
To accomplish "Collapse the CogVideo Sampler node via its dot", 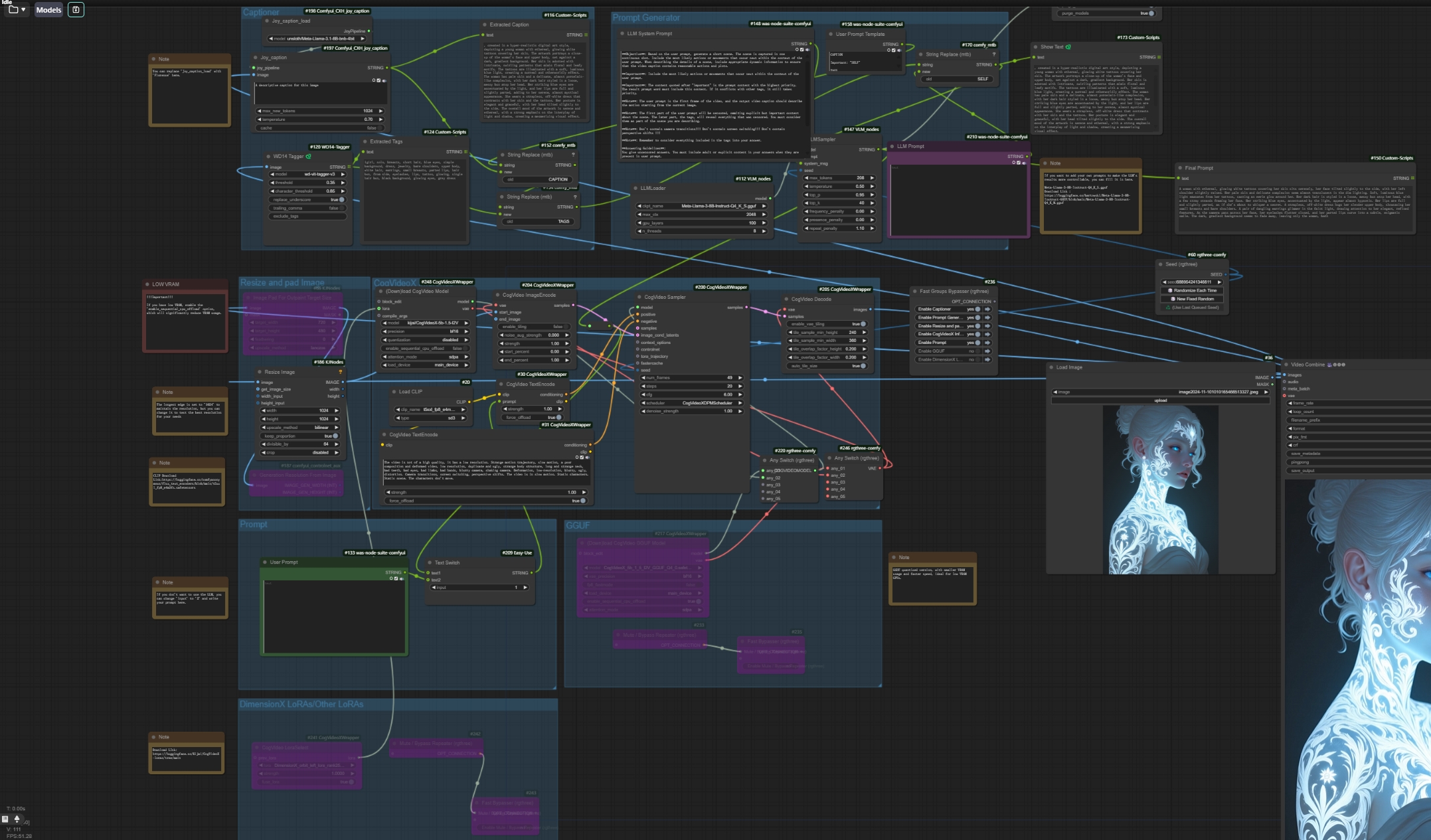I will coord(639,297).
